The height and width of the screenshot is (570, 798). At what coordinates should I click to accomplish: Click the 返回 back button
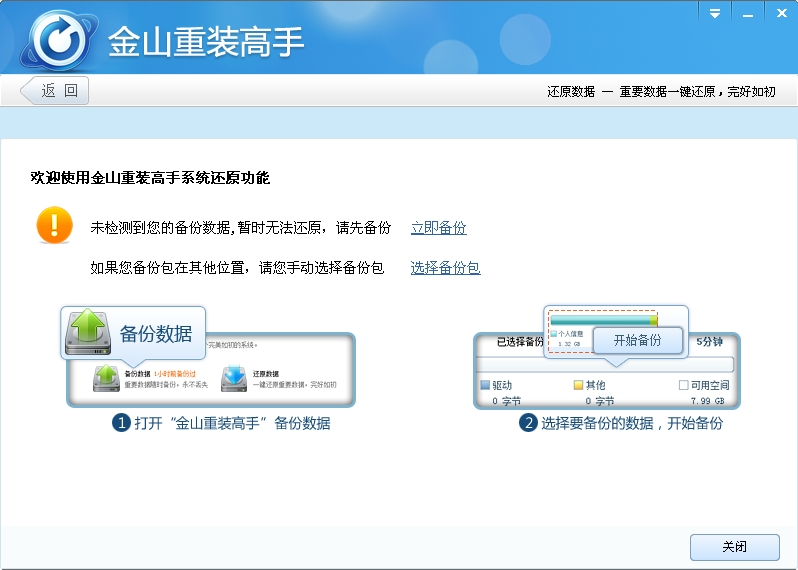click(54, 91)
